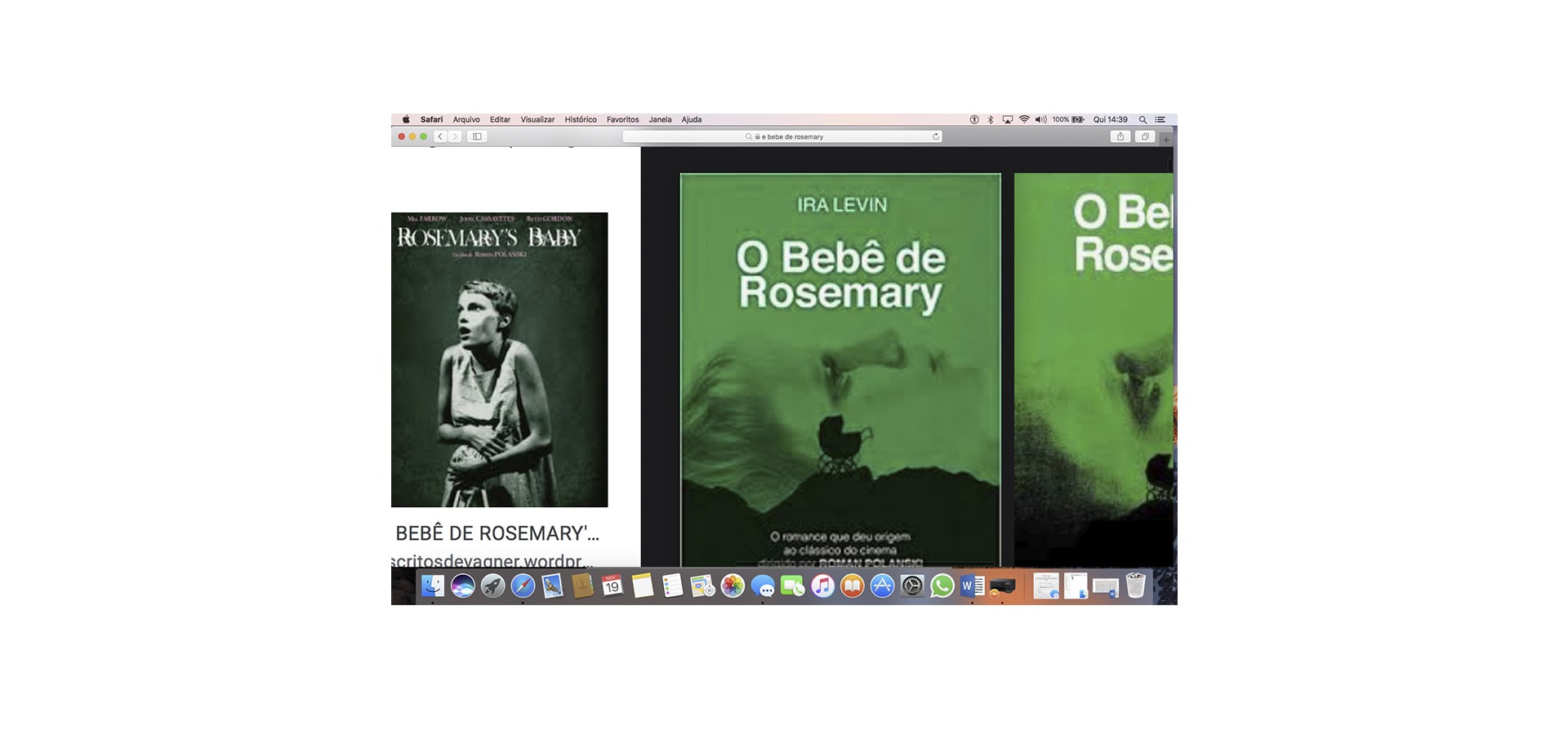Open Contacts book icon in Dock

tap(582, 586)
